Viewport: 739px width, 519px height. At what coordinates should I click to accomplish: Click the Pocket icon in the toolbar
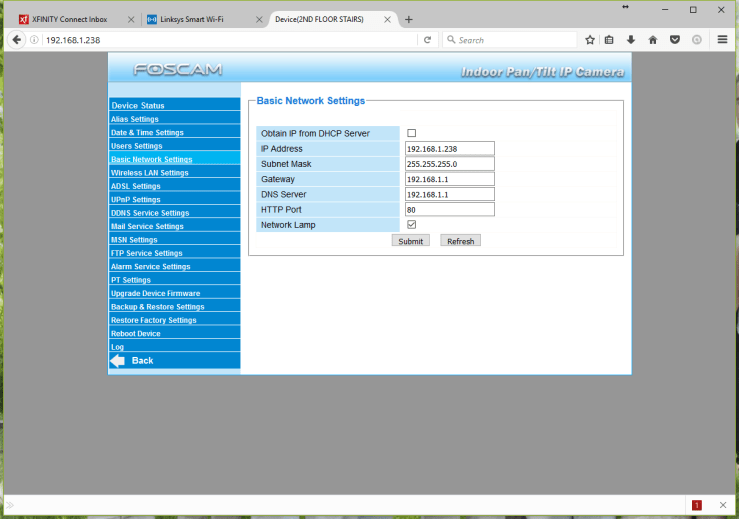[x=674, y=40]
